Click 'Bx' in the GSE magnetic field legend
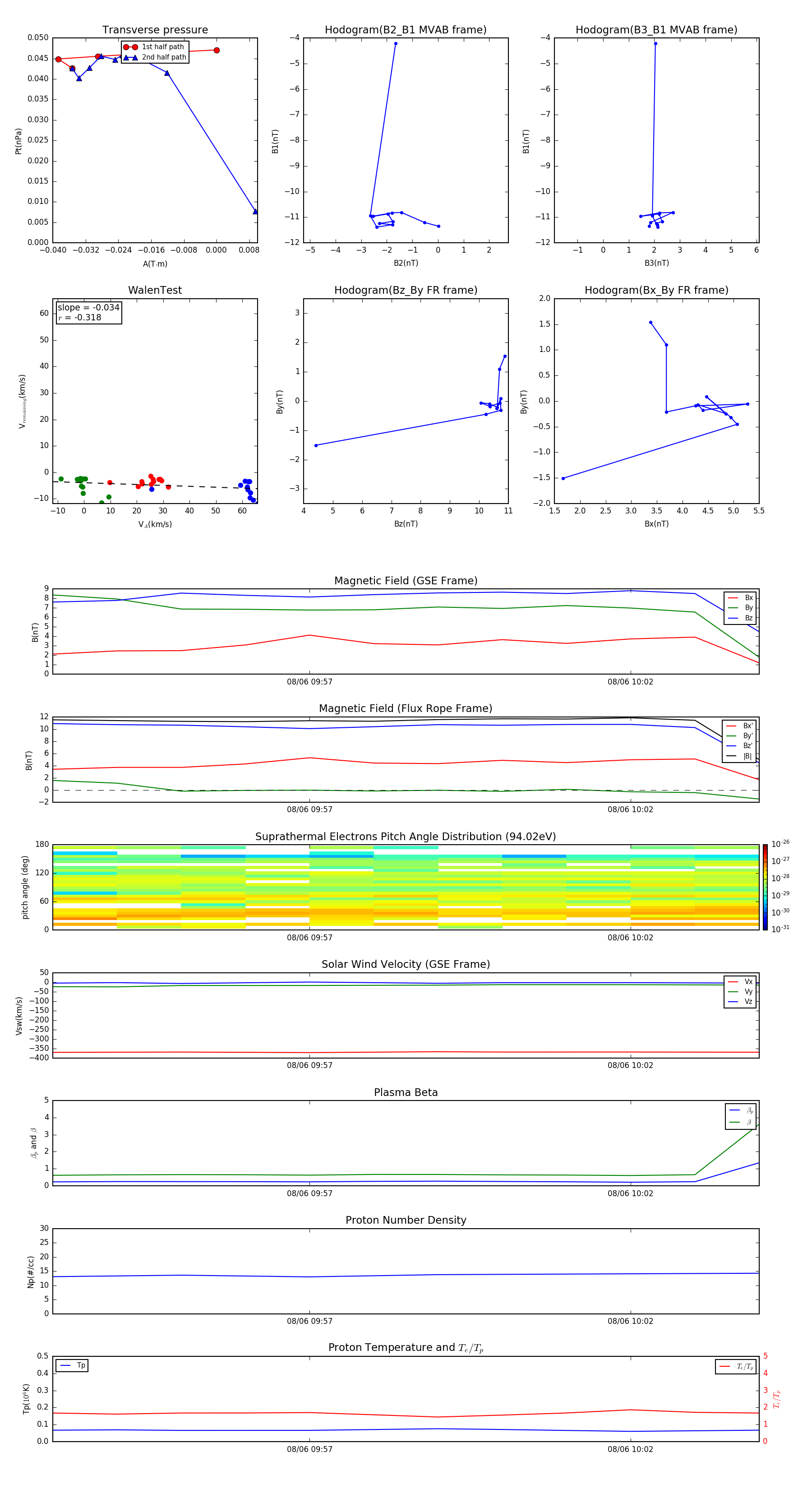 click(740, 598)
